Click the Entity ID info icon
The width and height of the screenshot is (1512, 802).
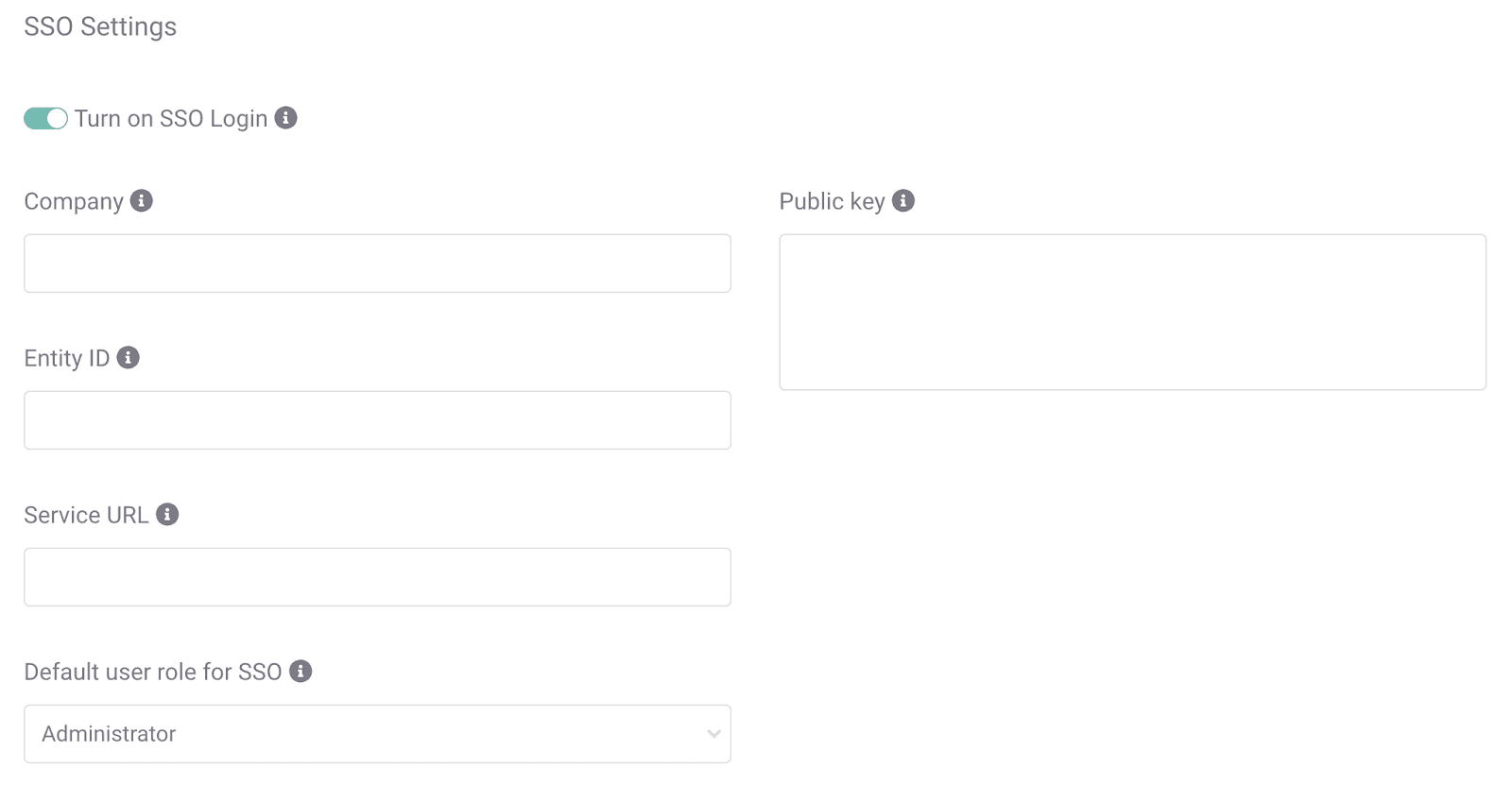click(128, 357)
